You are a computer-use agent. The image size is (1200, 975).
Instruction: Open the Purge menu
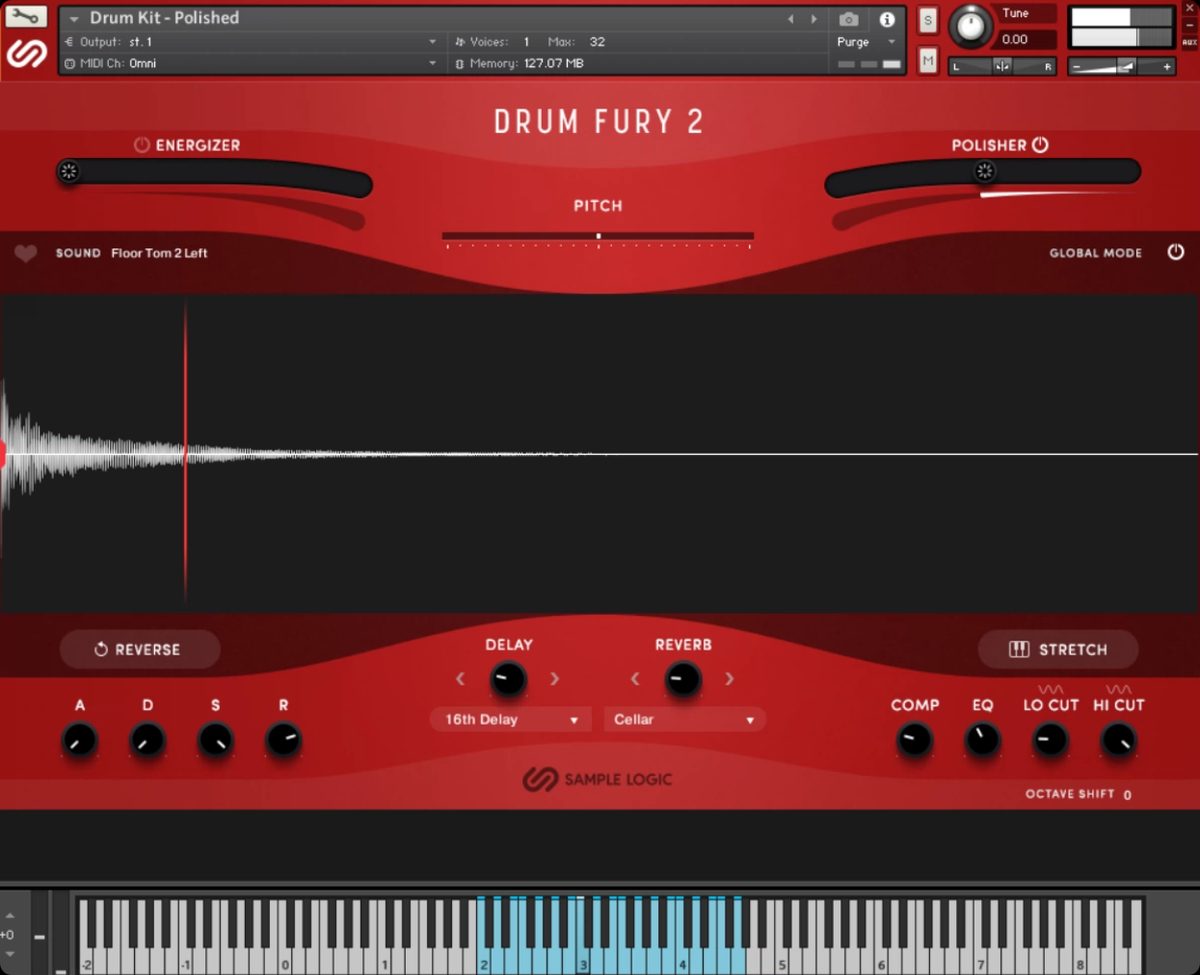coord(866,42)
